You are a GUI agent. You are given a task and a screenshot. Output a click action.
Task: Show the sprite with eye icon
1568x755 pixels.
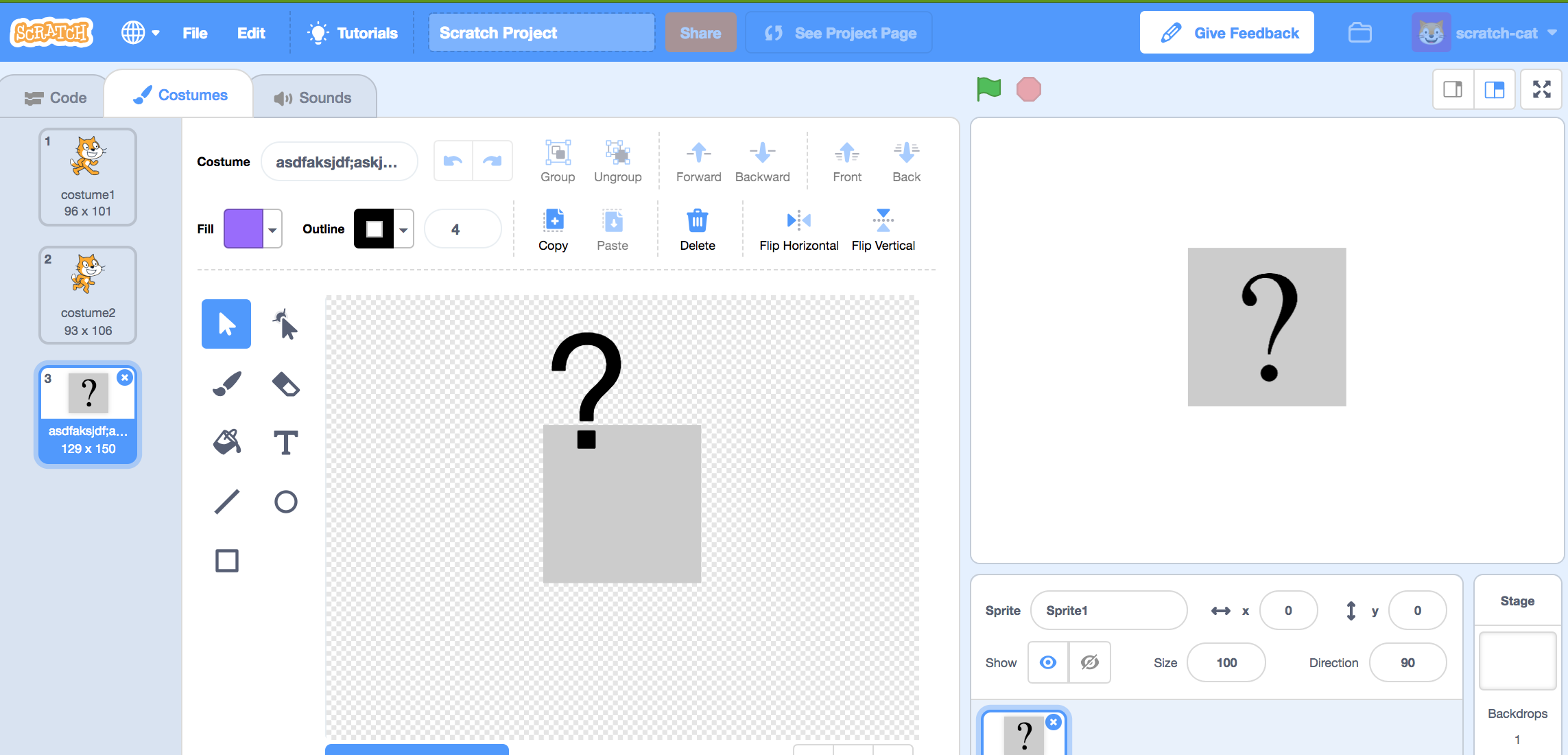pos(1047,662)
